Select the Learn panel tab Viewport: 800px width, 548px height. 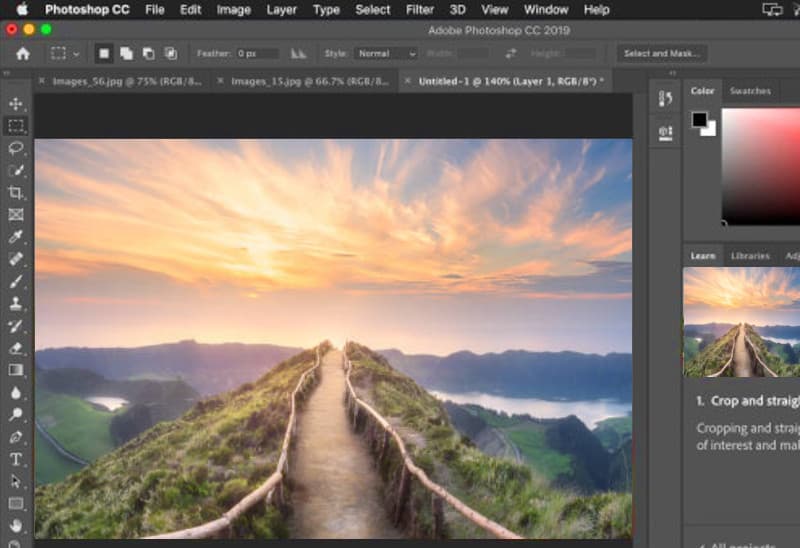click(x=703, y=256)
